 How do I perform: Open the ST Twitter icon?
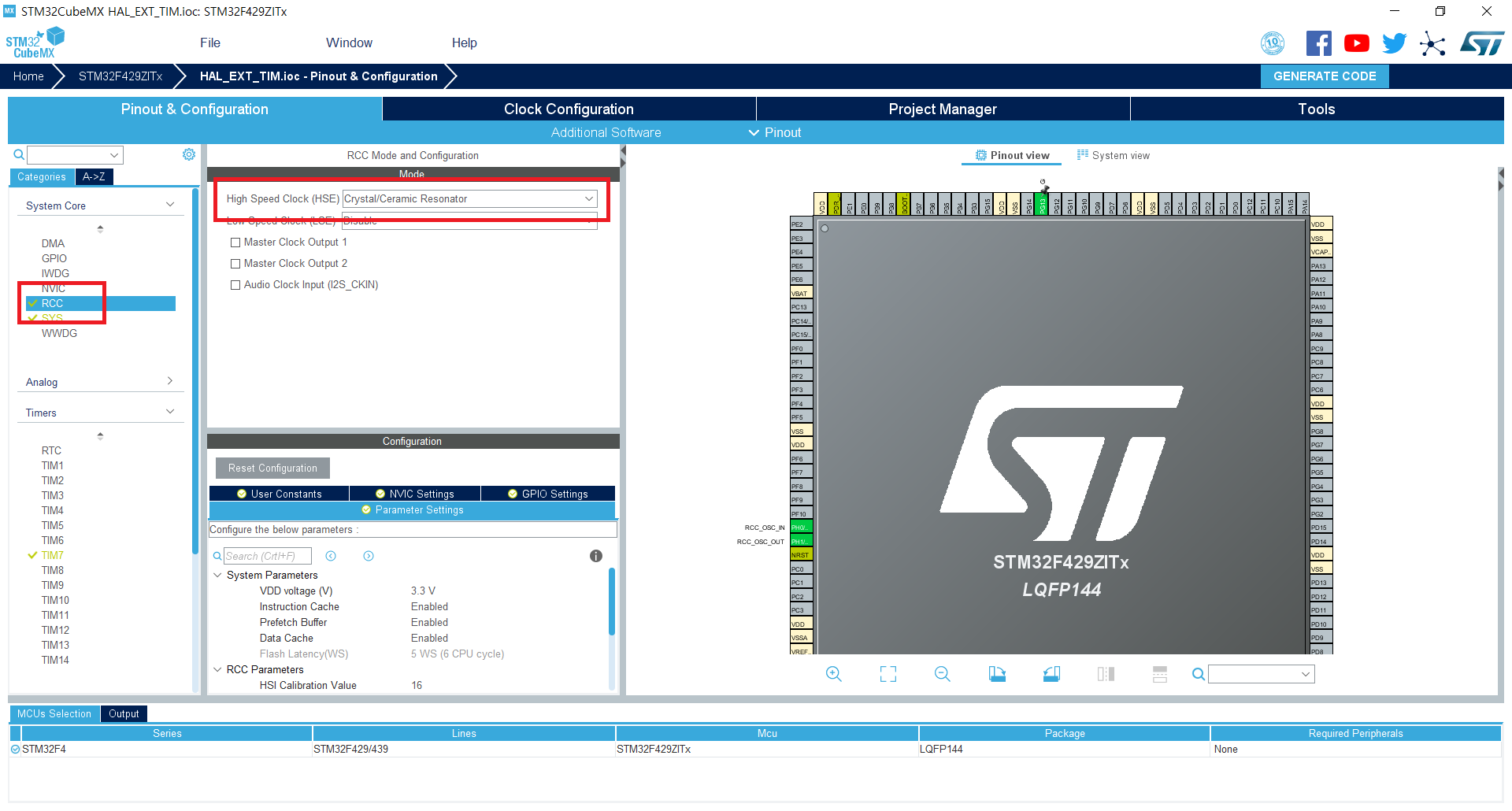click(x=1394, y=43)
